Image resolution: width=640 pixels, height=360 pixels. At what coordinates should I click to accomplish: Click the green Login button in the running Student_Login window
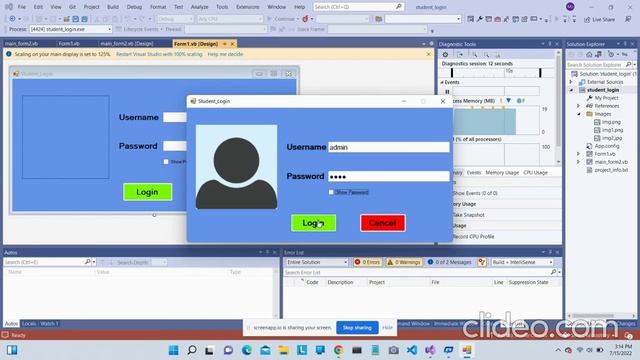click(313, 223)
